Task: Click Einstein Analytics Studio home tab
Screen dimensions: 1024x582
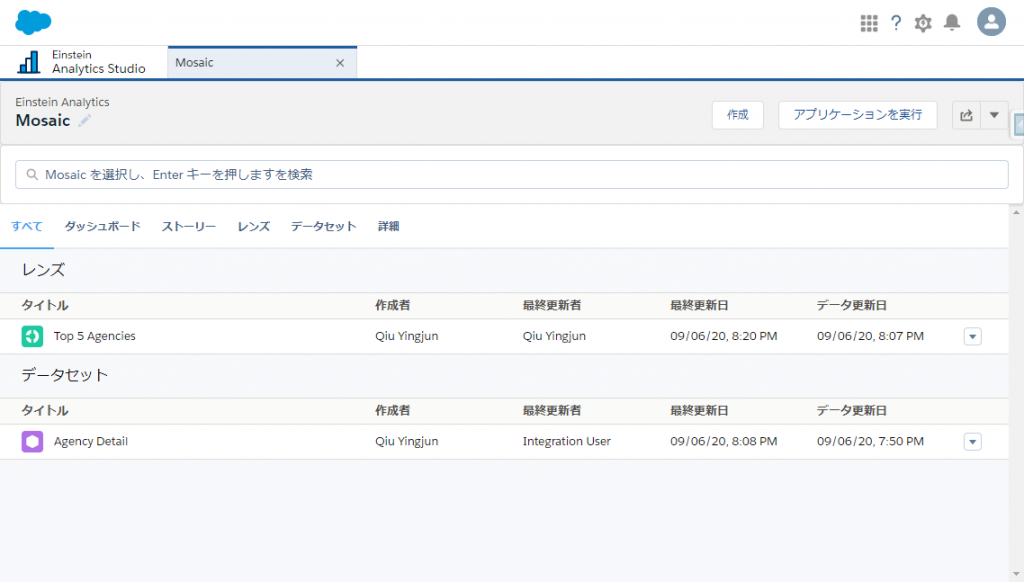Action: tap(84, 62)
